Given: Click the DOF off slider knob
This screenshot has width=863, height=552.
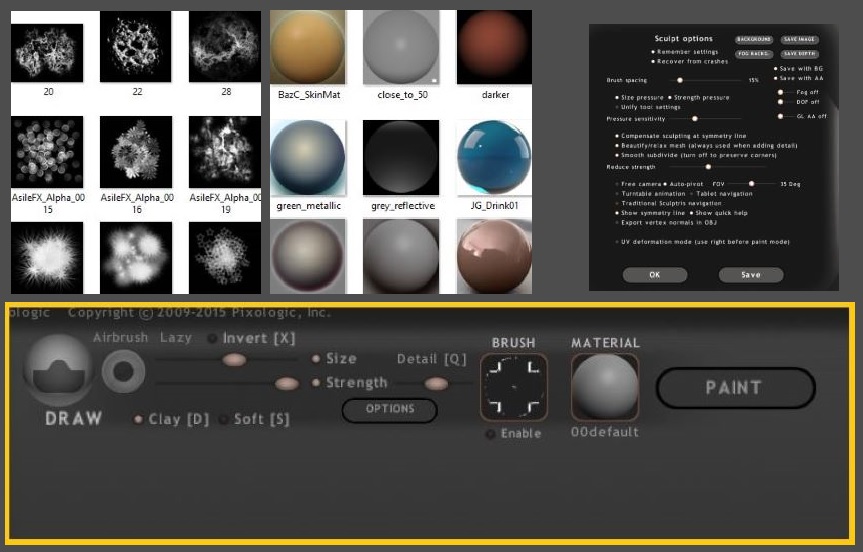Looking at the screenshot, I should 780,102.
